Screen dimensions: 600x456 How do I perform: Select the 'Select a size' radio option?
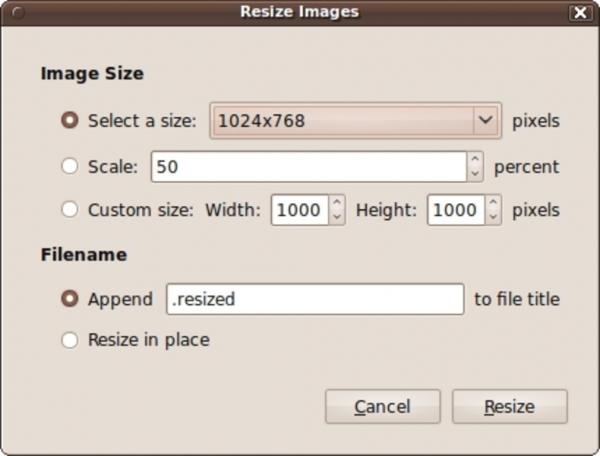70,121
